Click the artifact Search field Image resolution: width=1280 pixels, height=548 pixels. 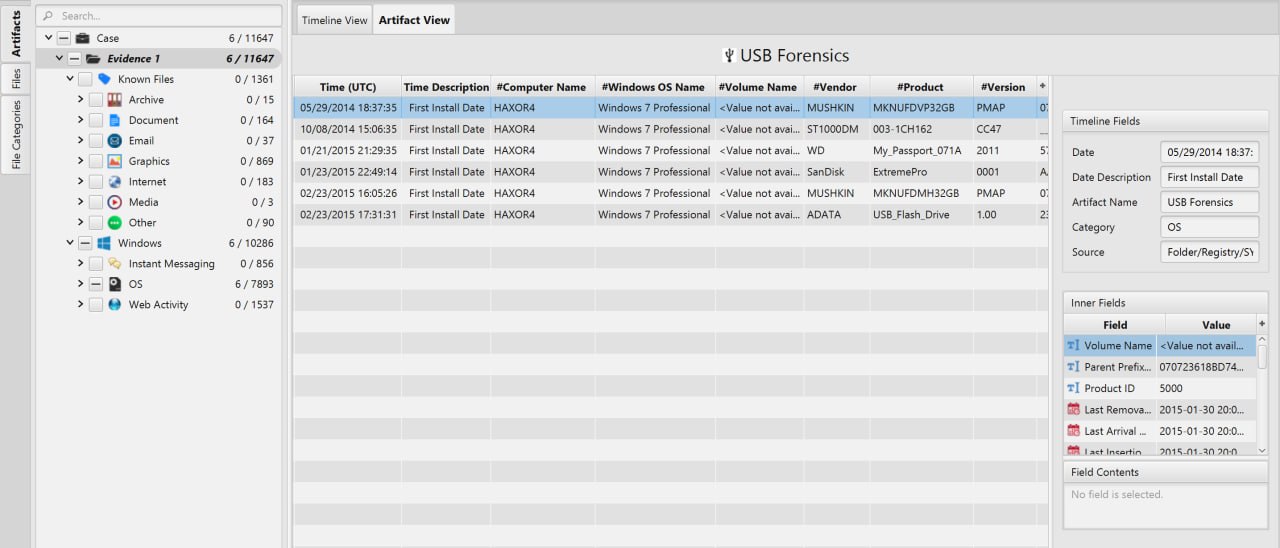159,16
